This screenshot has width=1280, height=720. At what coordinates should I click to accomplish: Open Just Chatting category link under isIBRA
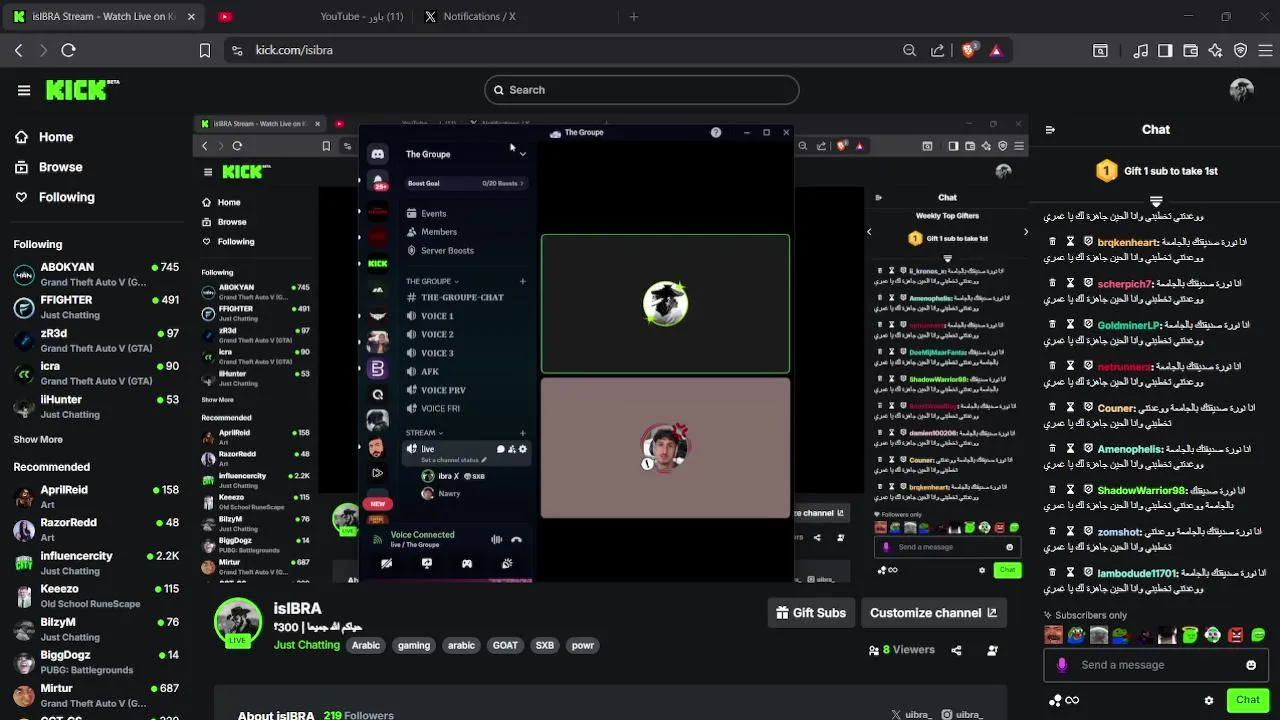pos(307,645)
